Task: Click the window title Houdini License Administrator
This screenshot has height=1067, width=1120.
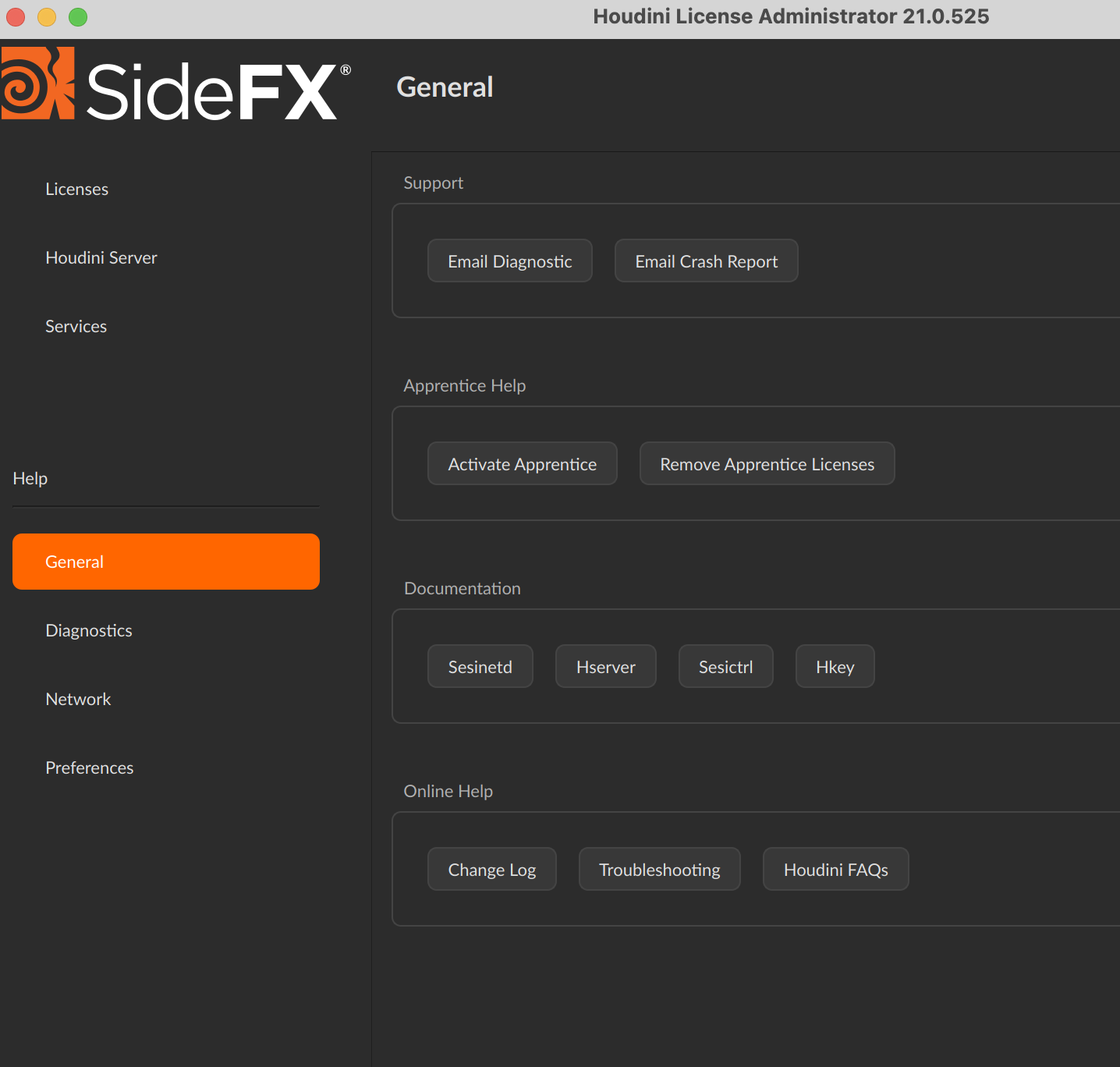Action: pos(791,16)
